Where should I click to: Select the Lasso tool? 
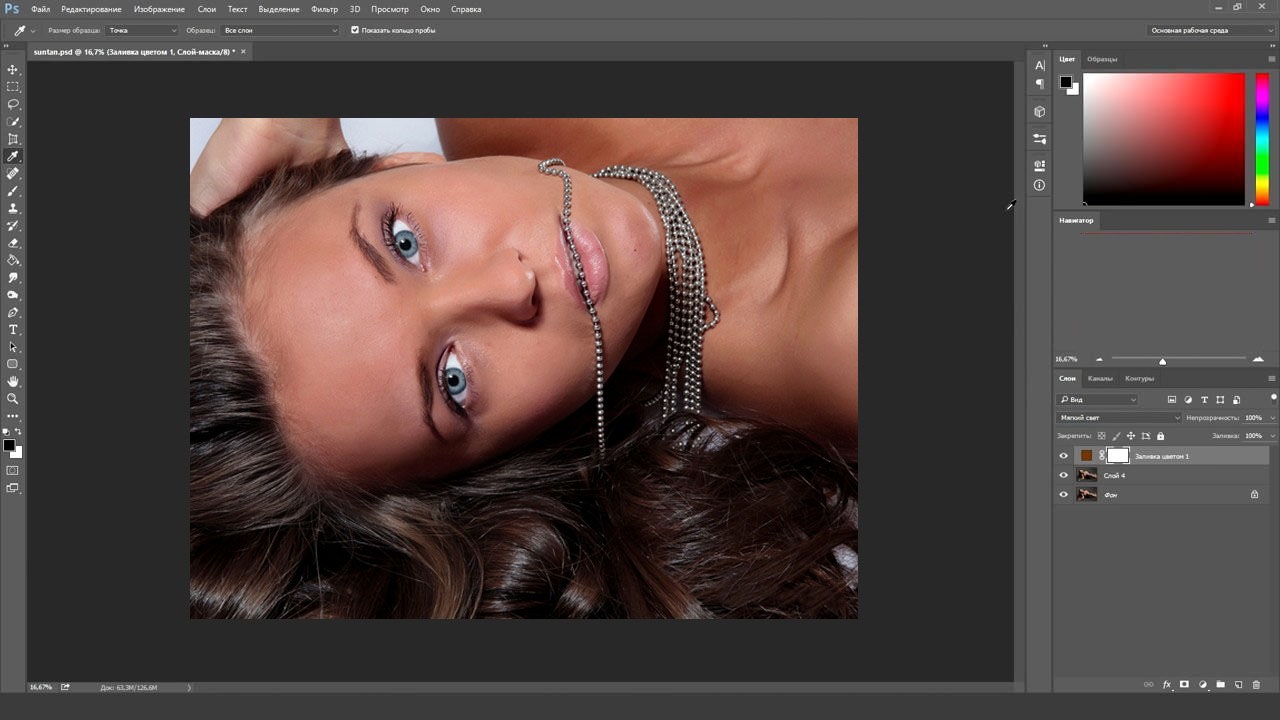[x=13, y=104]
